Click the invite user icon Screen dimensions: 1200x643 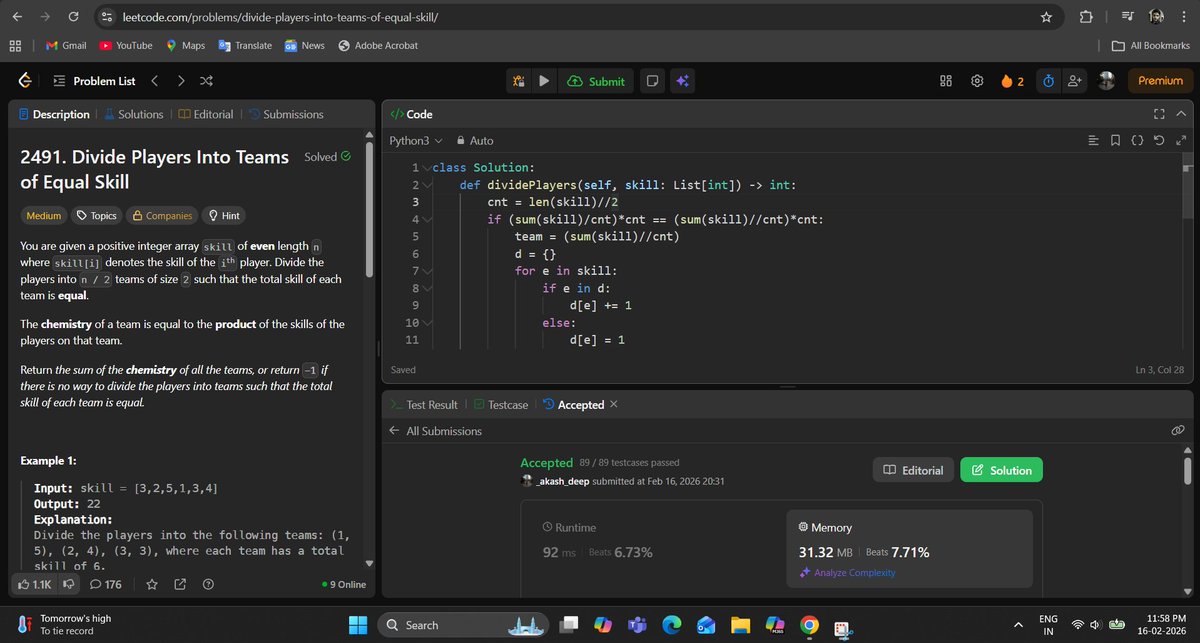pyautogui.click(x=1075, y=82)
